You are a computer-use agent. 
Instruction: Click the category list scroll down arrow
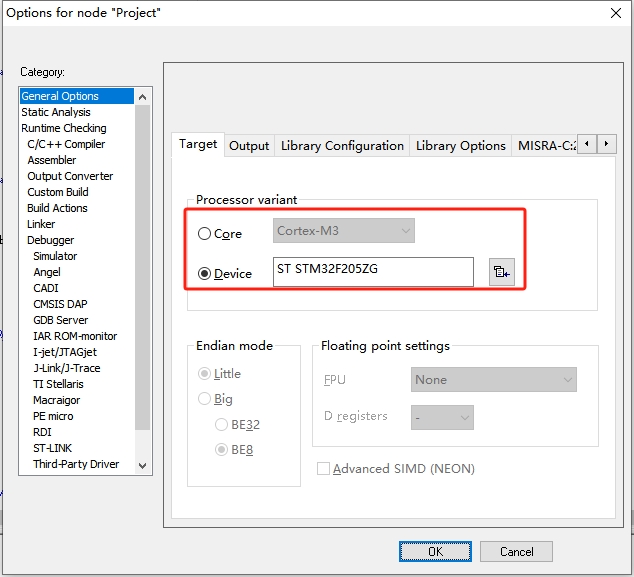142,465
